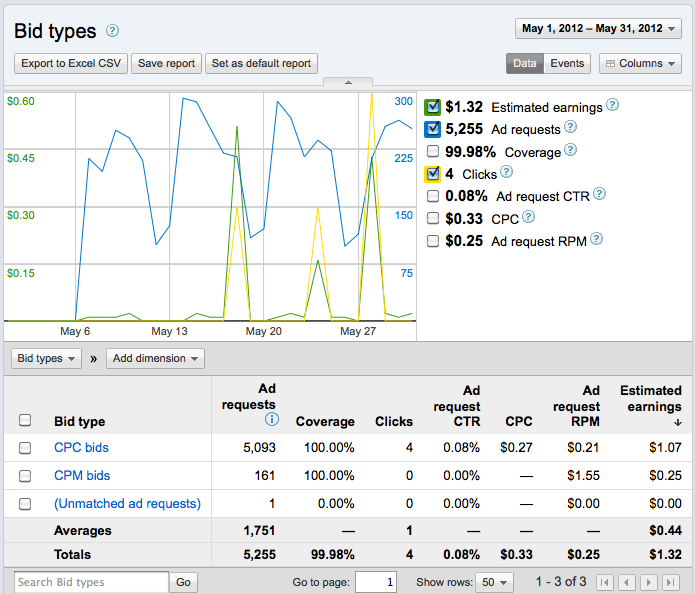Switch to the Events tab
The width and height of the screenshot is (695, 594).
click(x=567, y=63)
